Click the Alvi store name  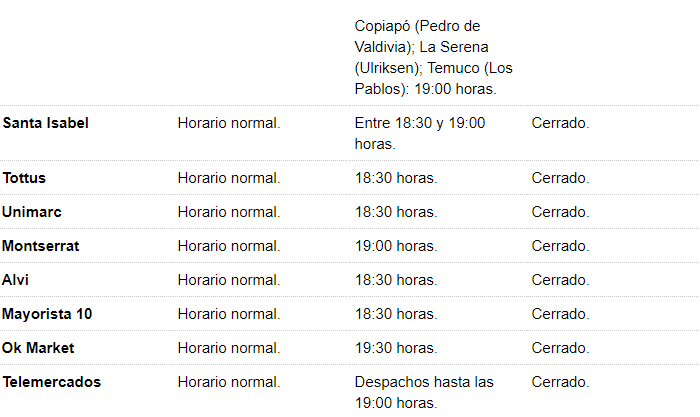click(16, 280)
